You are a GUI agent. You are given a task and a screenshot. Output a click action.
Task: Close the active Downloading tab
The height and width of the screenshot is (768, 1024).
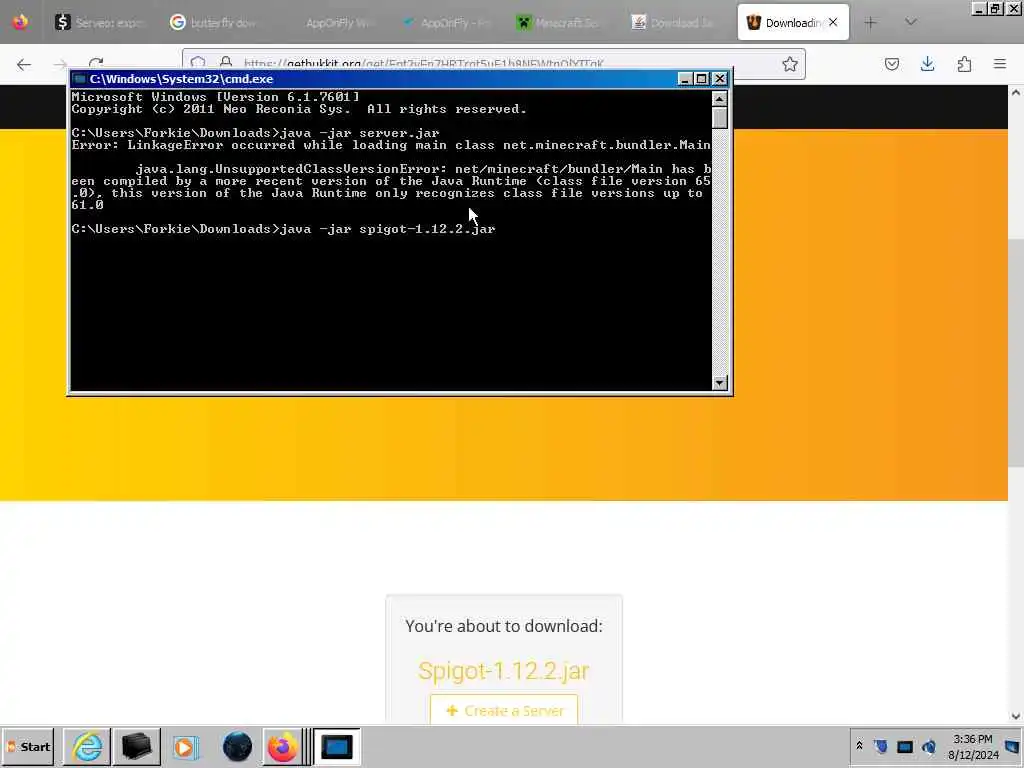point(833,22)
